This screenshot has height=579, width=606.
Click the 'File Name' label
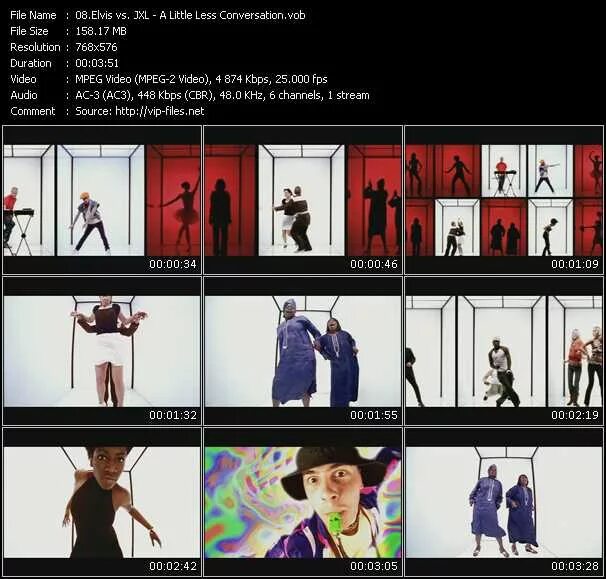[33, 15]
